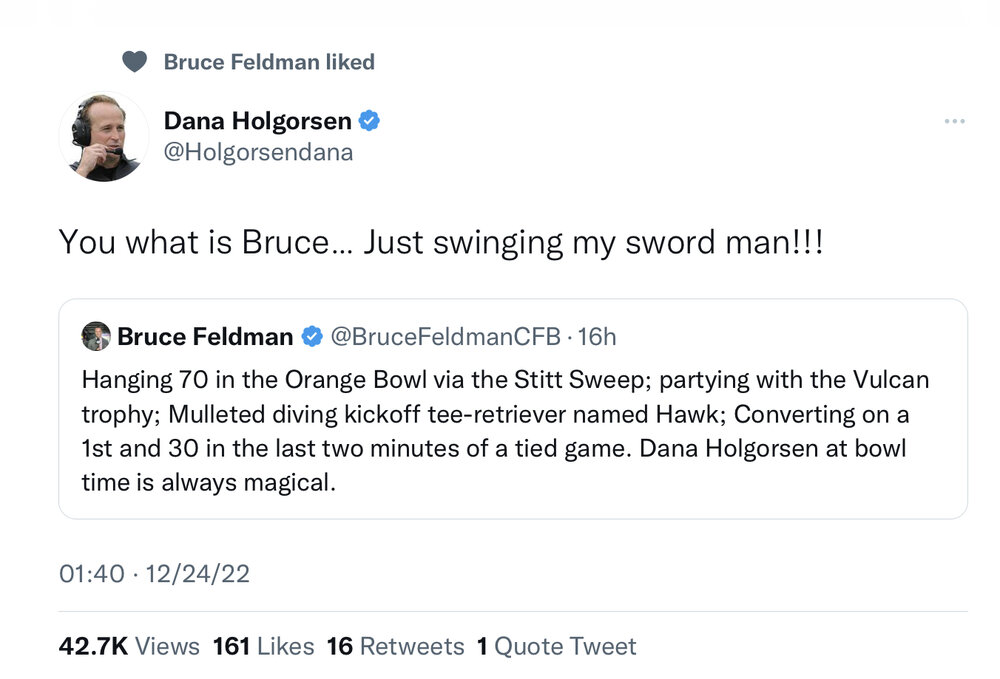Screen dimensions: 1000x679
Task: Open the three-dot more options menu
Action: pos(954,122)
